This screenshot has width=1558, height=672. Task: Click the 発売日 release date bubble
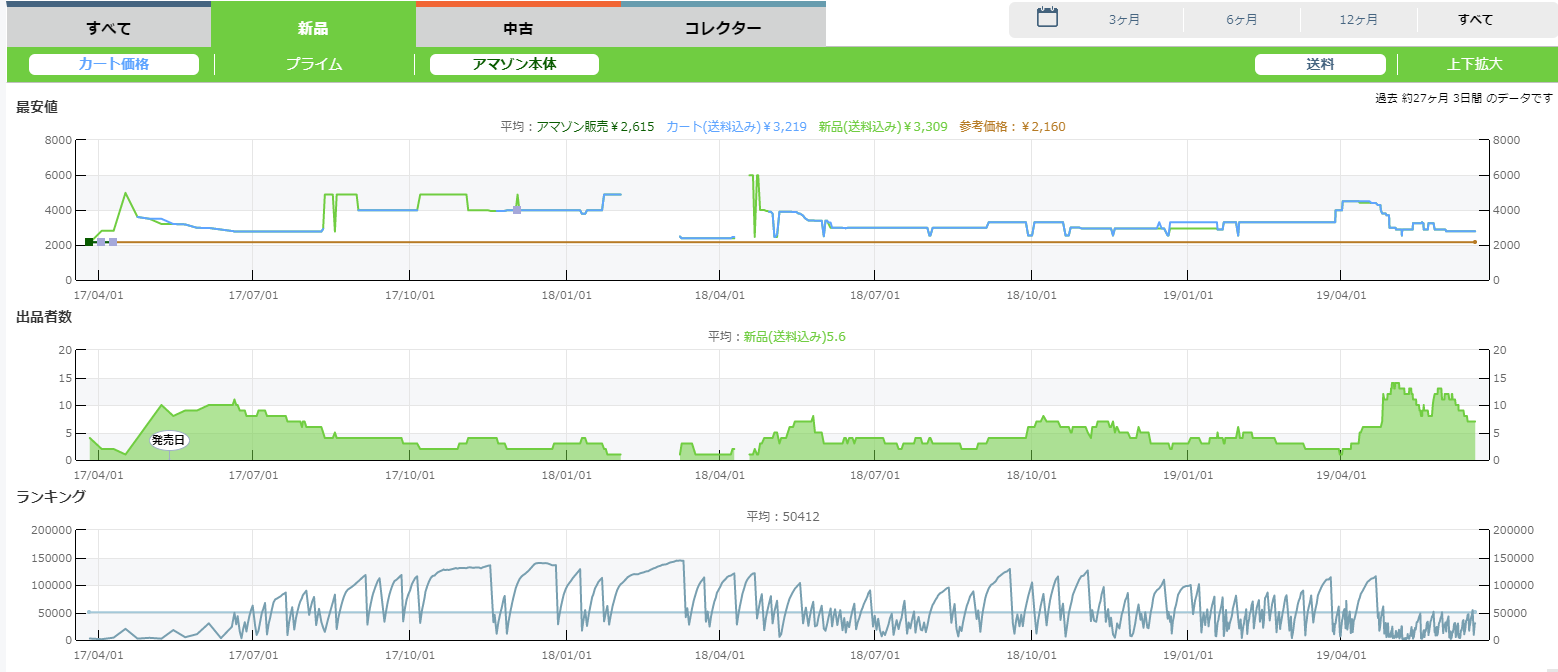pos(169,440)
